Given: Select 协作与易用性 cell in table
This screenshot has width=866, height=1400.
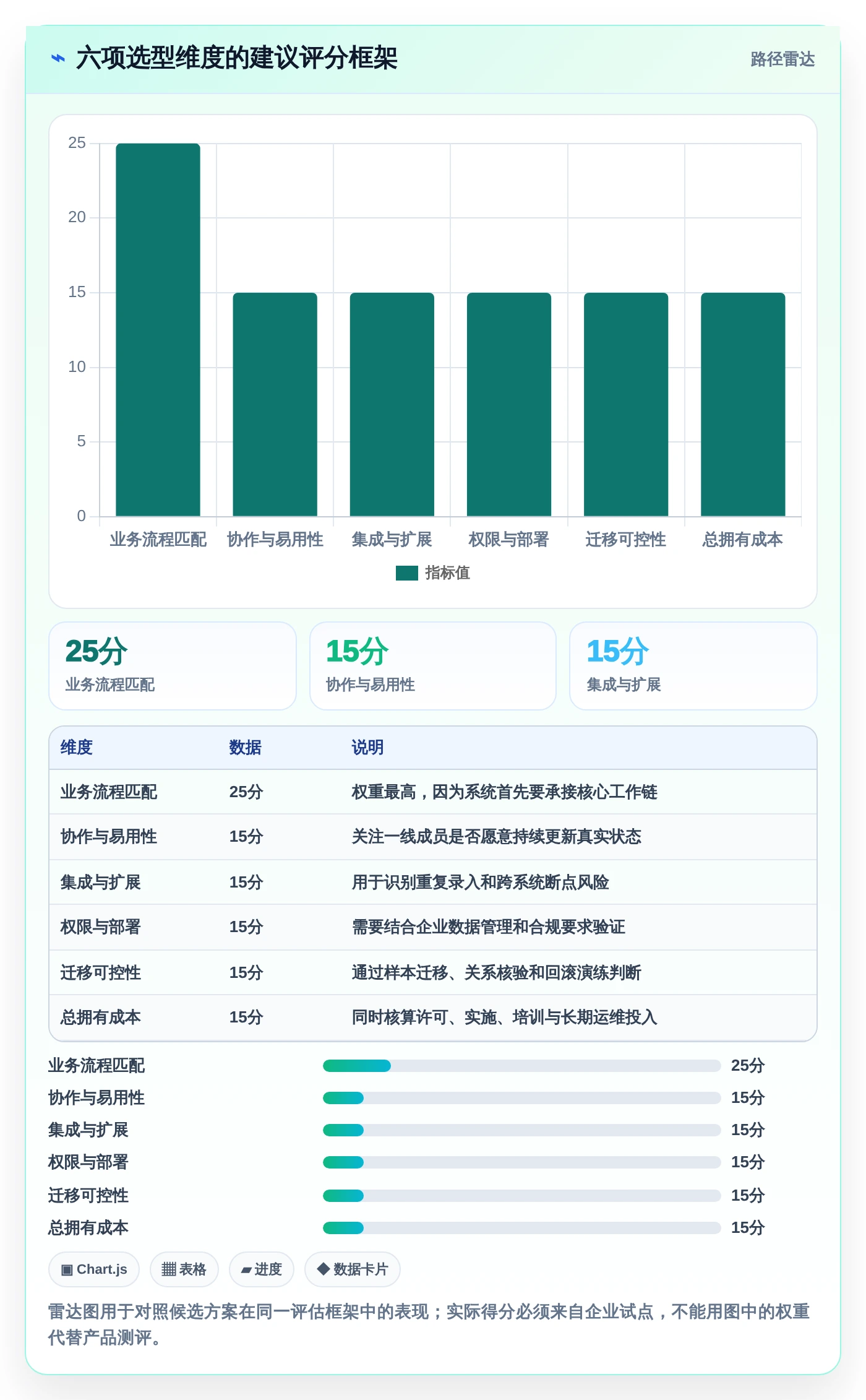Looking at the screenshot, I should click(108, 837).
